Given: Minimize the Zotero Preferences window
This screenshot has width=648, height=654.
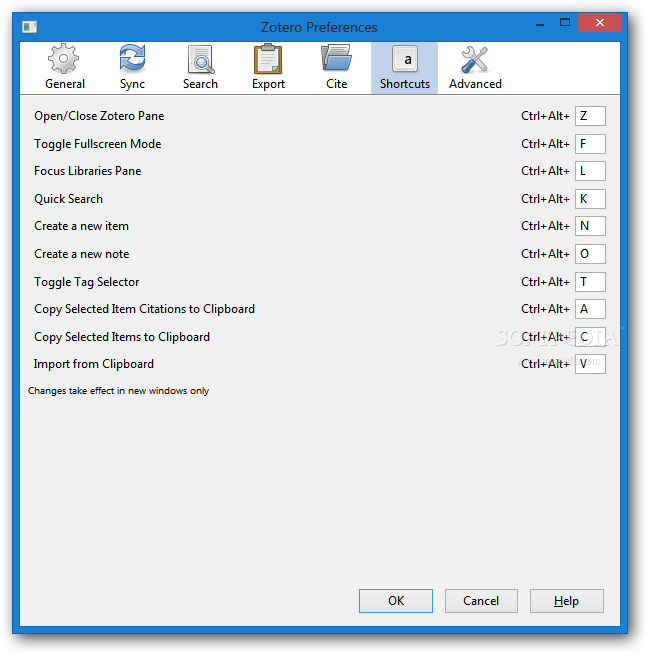Looking at the screenshot, I should (x=540, y=24).
